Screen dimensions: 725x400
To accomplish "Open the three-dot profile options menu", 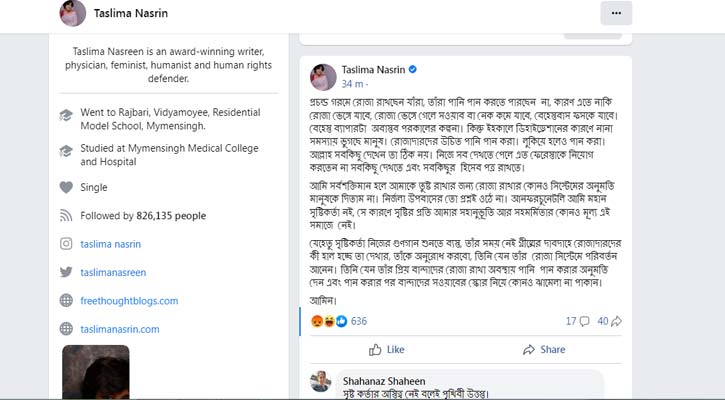I will [x=616, y=13].
